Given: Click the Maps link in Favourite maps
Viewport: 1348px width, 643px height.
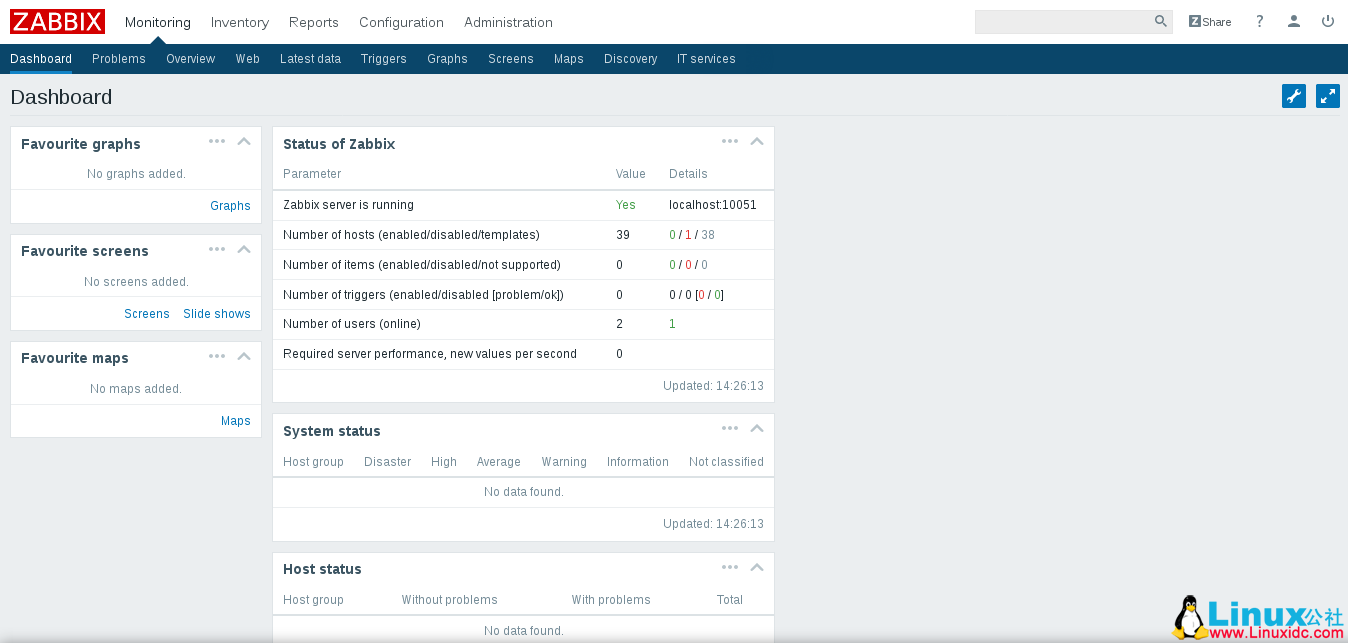Looking at the screenshot, I should [x=236, y=421].
